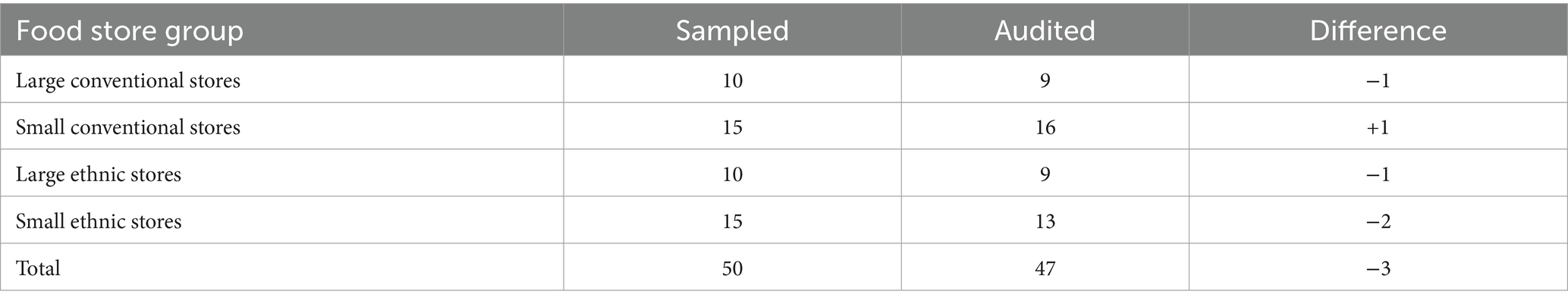Click Audited value for Large ethnic stores
This screenshot has height=304, width=1568.
point(1045,174)
